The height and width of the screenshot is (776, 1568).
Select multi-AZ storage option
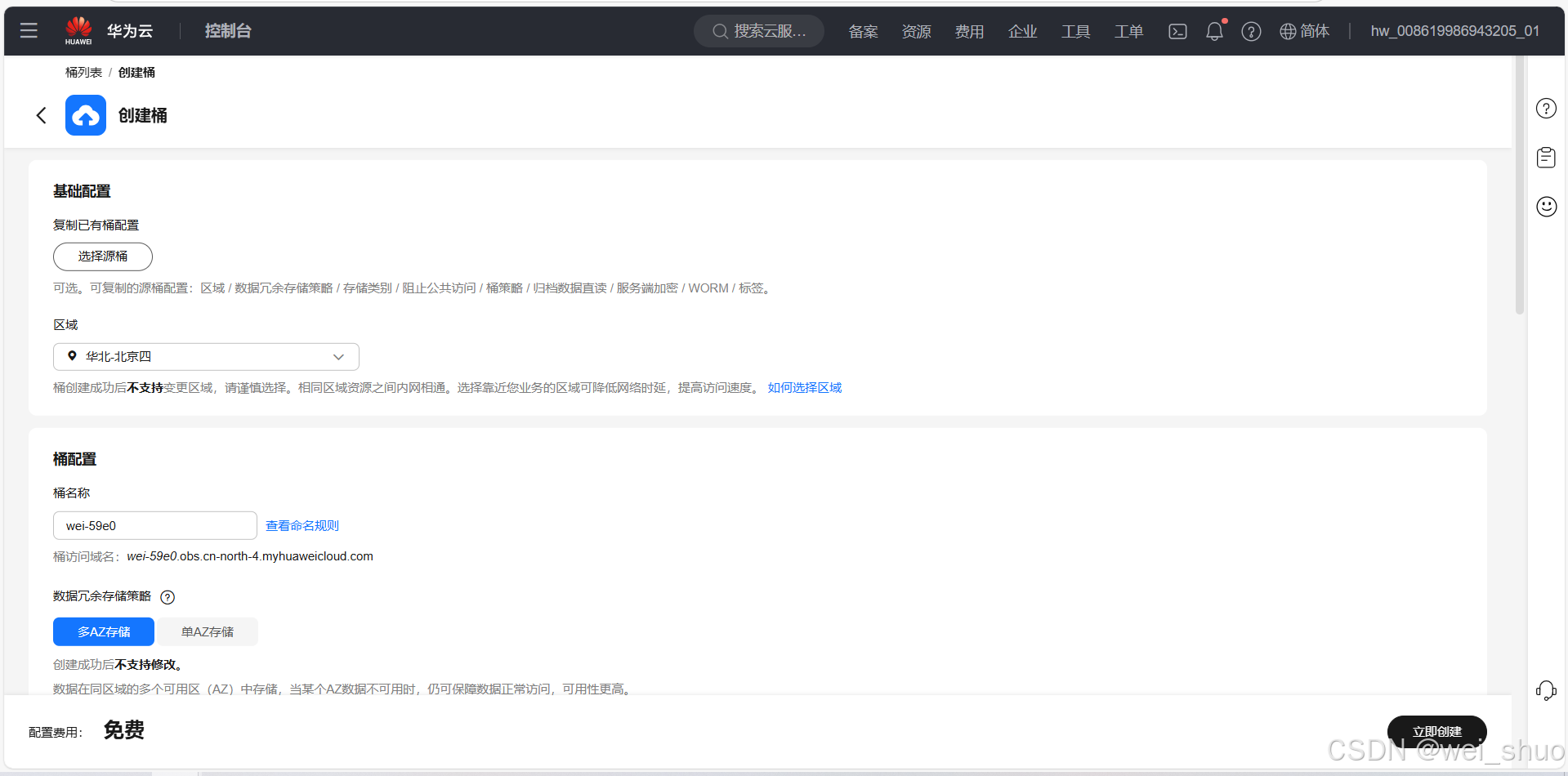point(104,631)
